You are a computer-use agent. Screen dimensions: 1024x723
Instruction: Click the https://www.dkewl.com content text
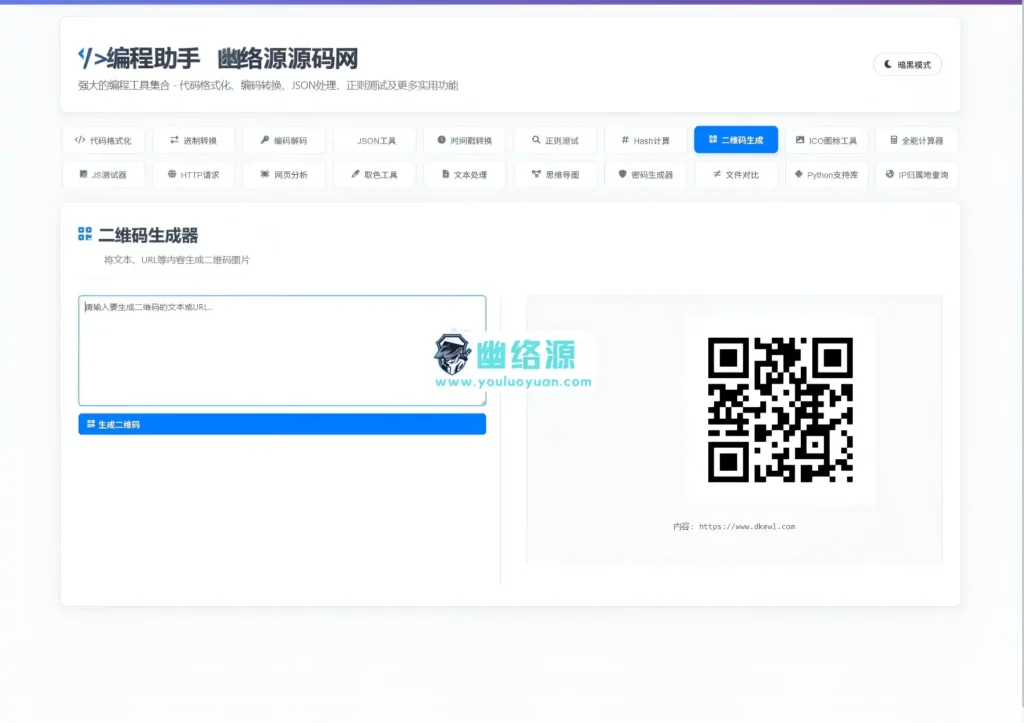pos(747,526)
